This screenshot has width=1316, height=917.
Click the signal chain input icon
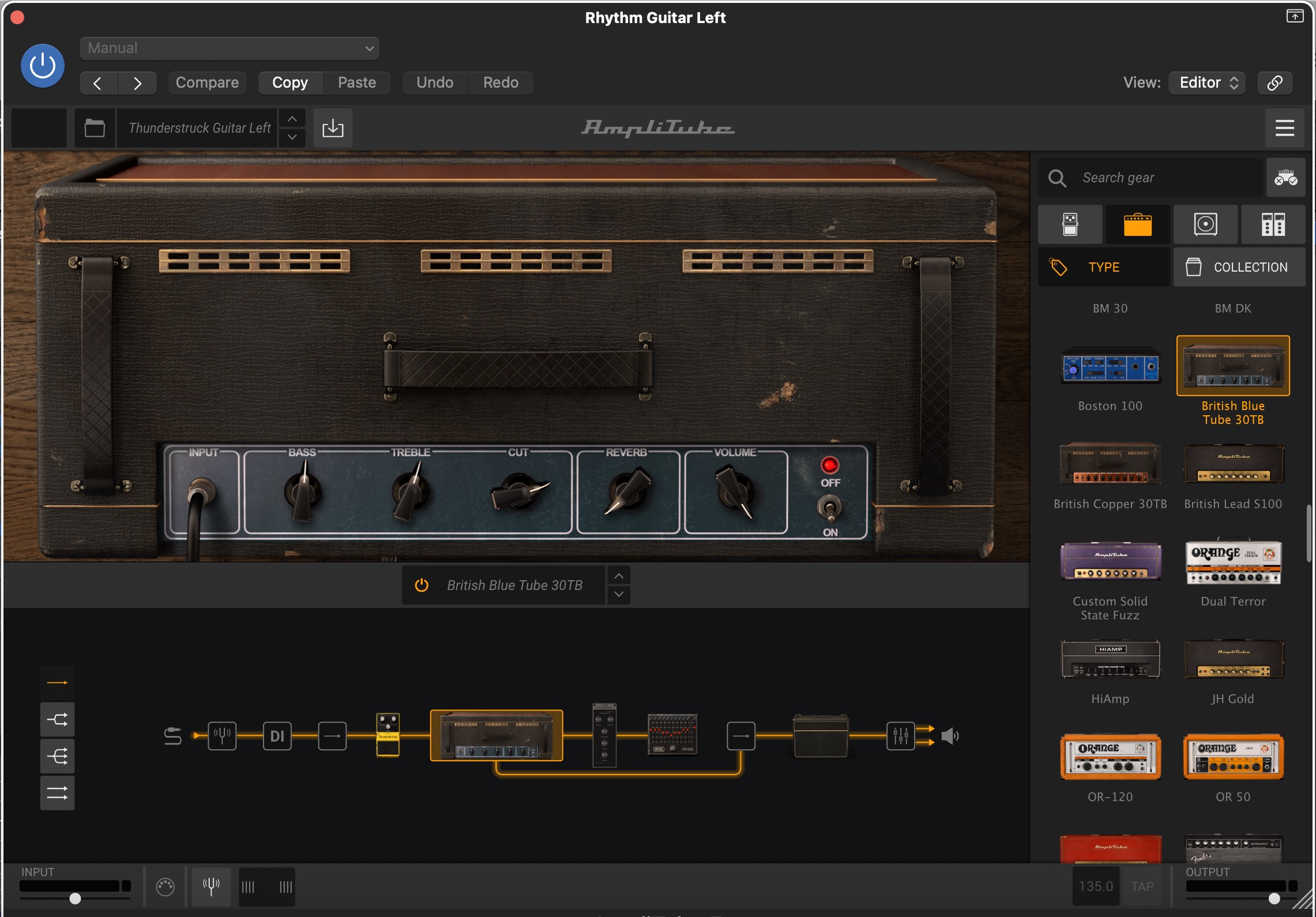point(172,736)
